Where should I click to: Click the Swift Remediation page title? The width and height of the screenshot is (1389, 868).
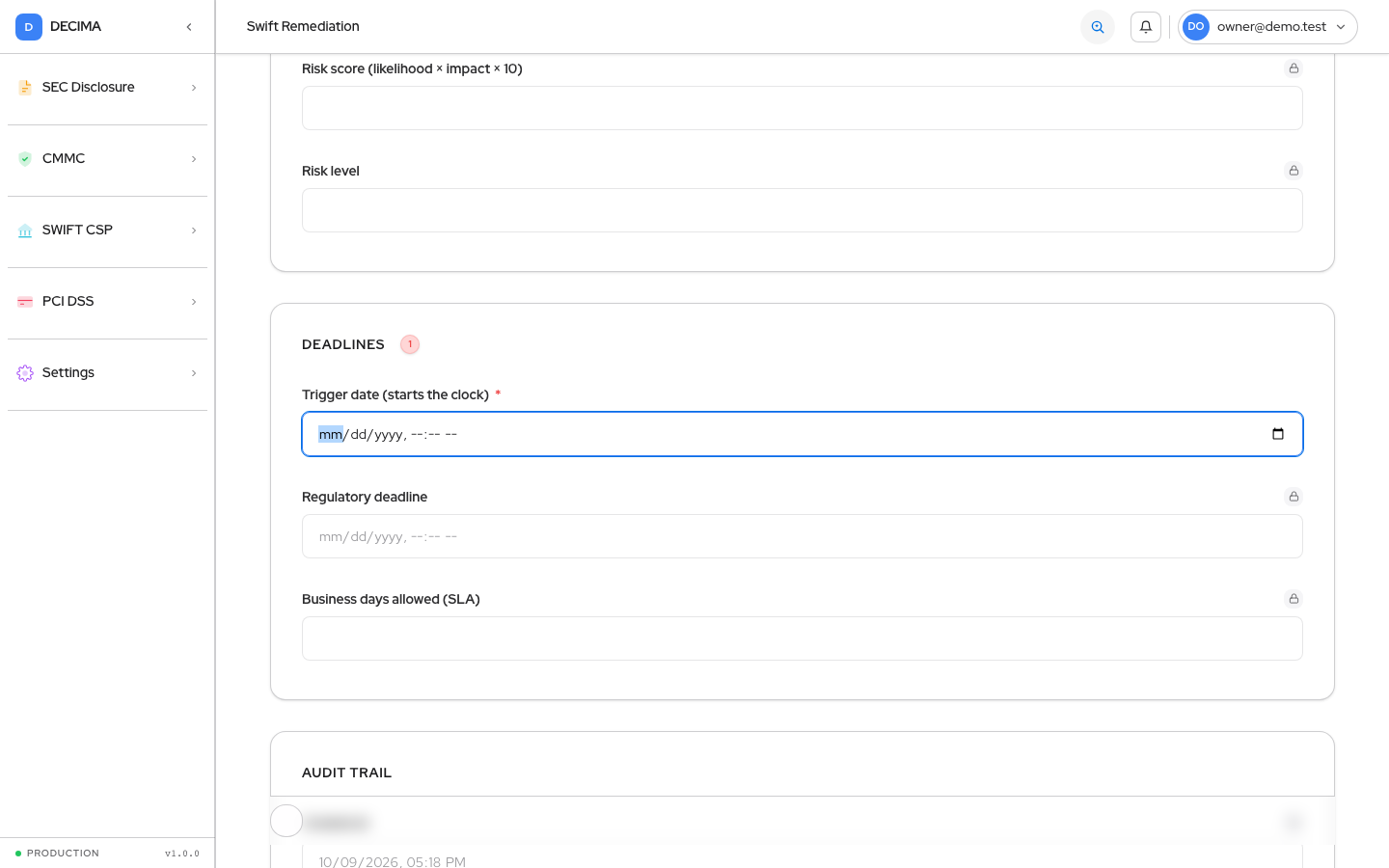pyautogui.click(x=303, y=27)
